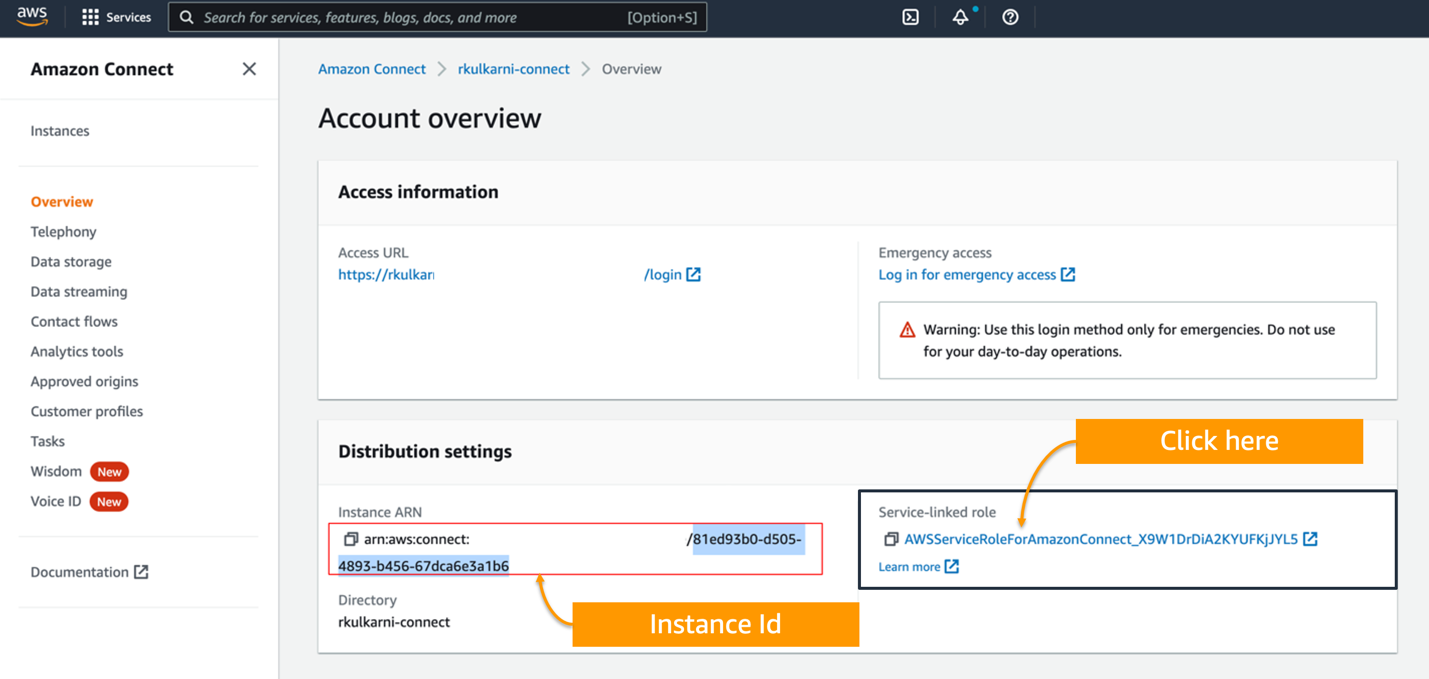This screenshot has height=679, width=1429.
Task: Focus the services search field
Action: pyautogui.click(x=437, y=17)
